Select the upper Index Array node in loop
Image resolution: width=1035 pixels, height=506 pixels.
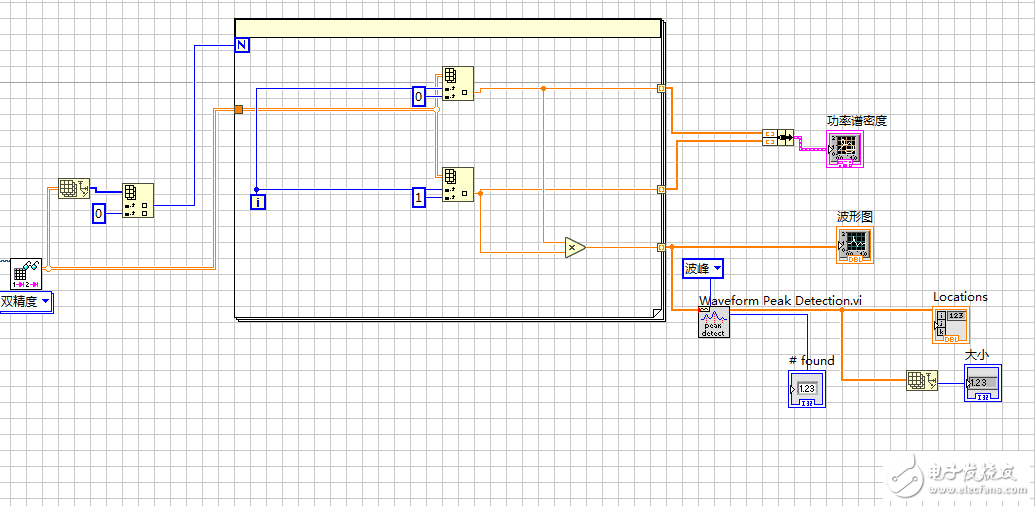458,83
